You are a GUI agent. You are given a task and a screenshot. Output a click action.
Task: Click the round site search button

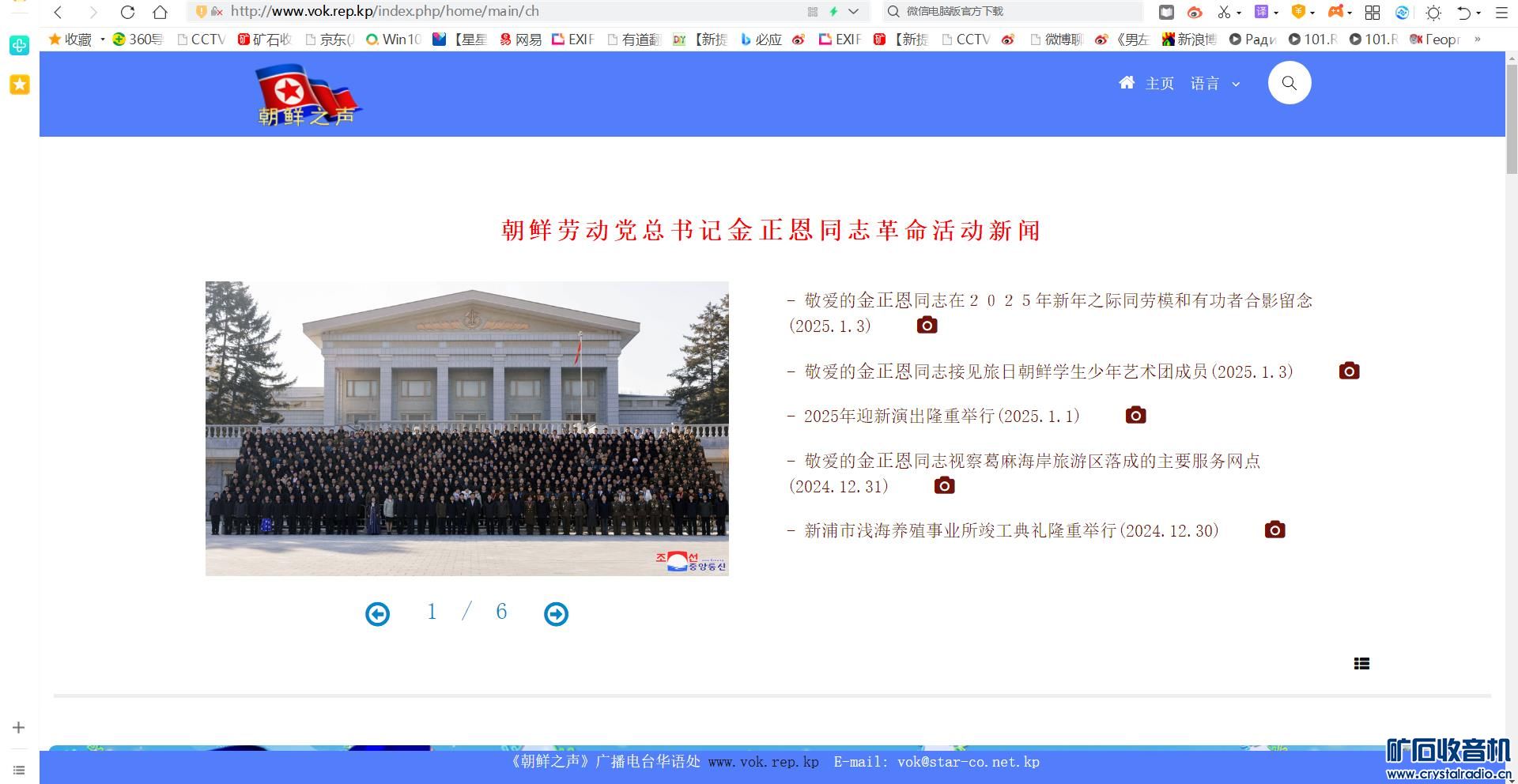tap(1290, 83)
